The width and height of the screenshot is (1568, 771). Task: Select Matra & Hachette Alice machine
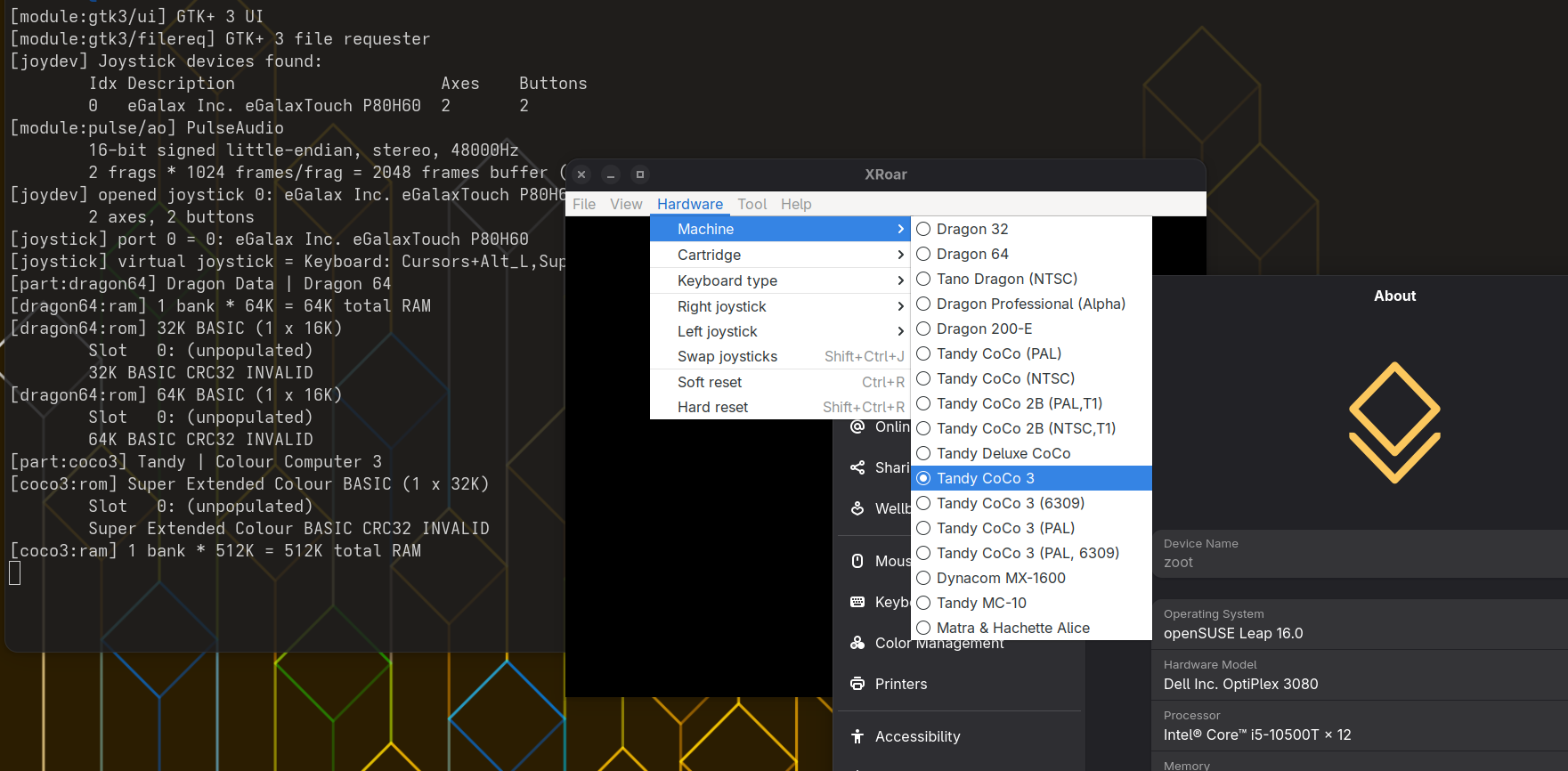click(x=1031, y=628)
